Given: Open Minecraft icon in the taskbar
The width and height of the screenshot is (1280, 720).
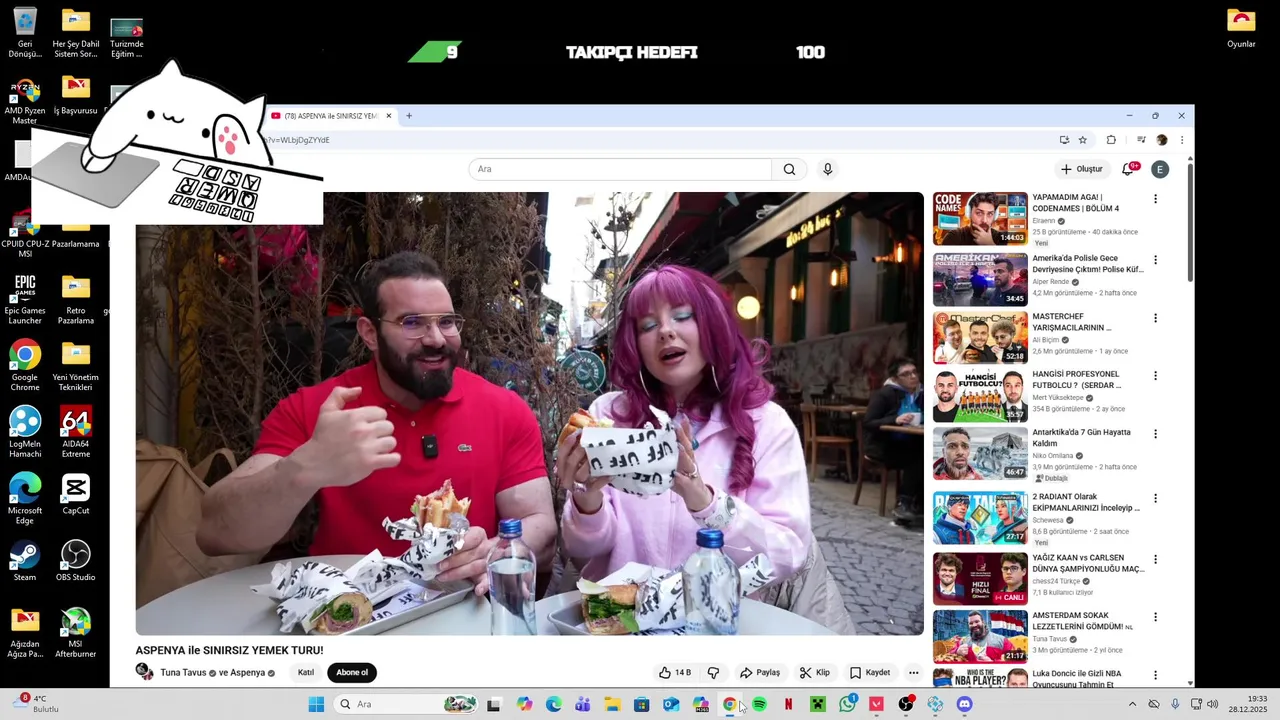Looking at the screenshot, I should [x=818, y=705].
